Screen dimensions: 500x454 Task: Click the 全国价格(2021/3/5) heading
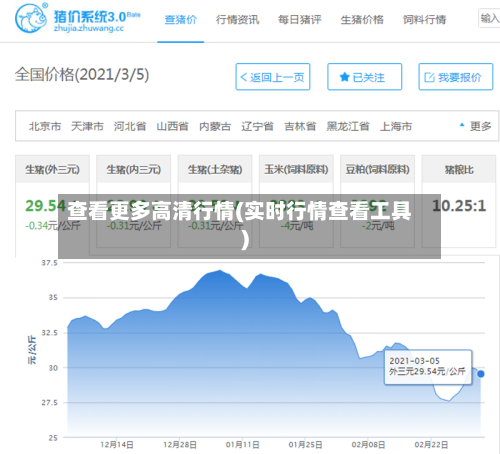point(82,74)
